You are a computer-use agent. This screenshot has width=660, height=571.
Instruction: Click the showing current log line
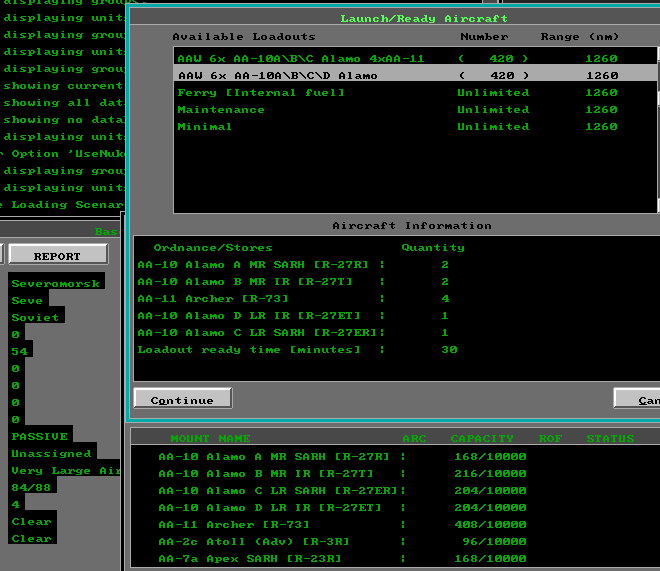64,86
